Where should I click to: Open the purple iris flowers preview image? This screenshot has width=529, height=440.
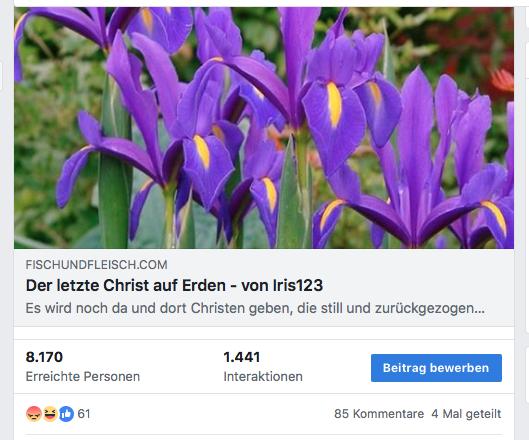[x=264, y=128]
